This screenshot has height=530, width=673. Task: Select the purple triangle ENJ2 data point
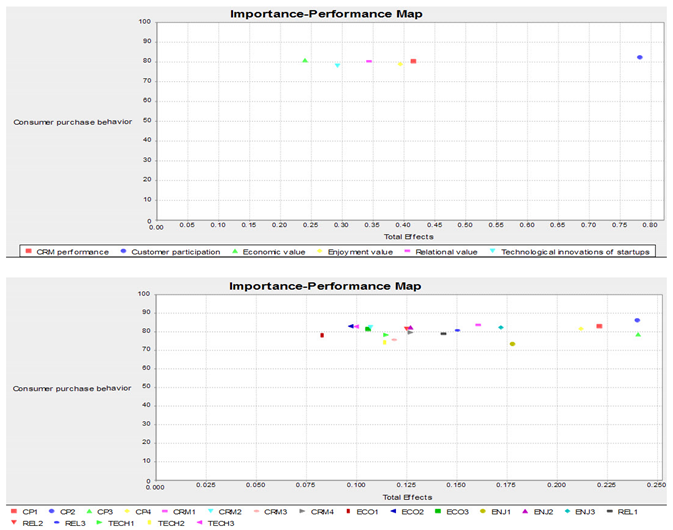(x=410, y=327)
